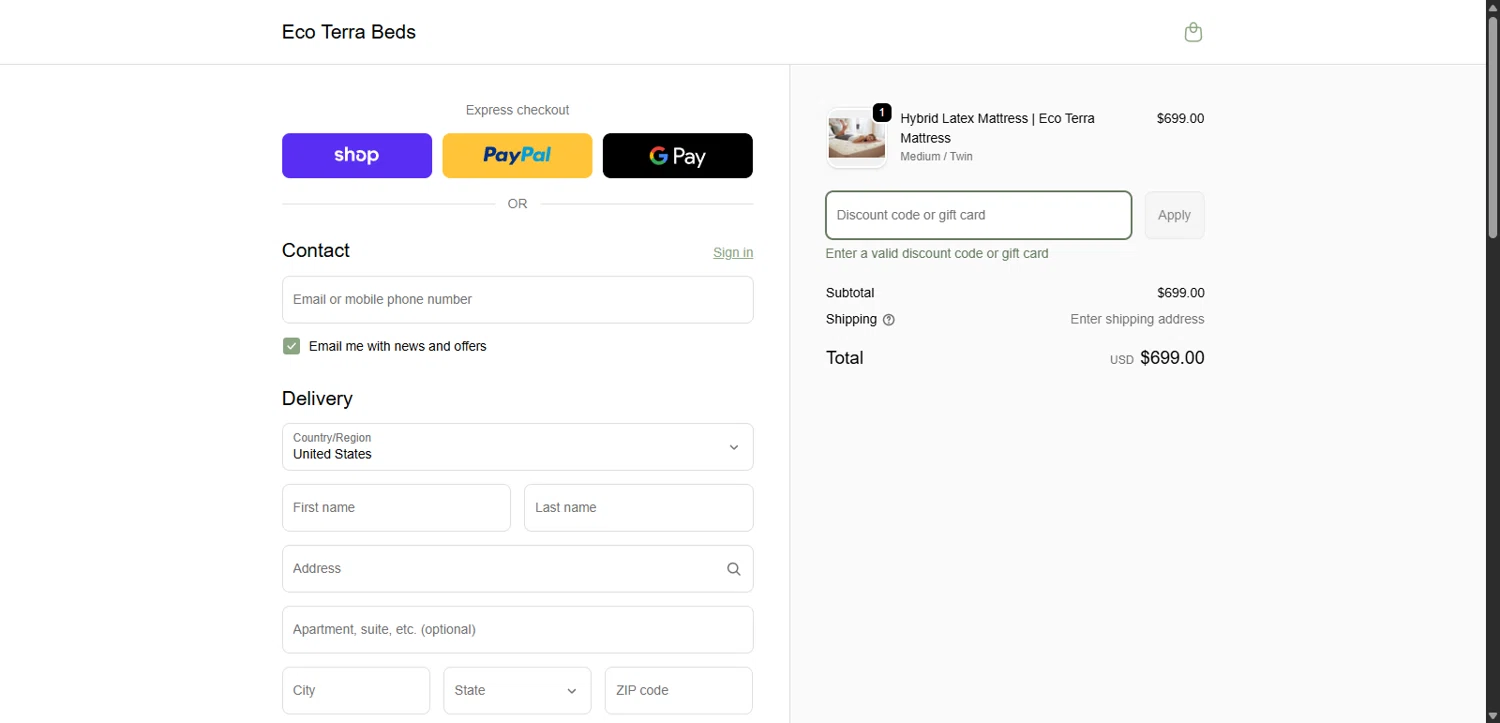Click the discount code validation message

pos(937,254)
